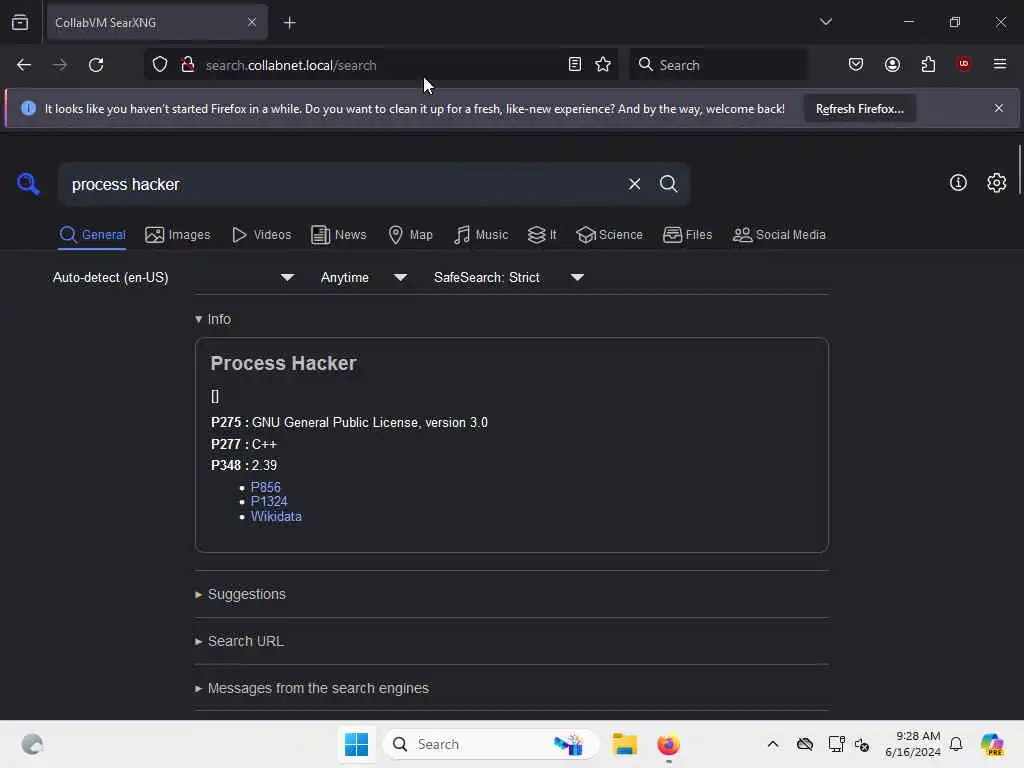Screen dimensions: 1024x768
Task: Switch to the Files category tab
Action: 687,235
